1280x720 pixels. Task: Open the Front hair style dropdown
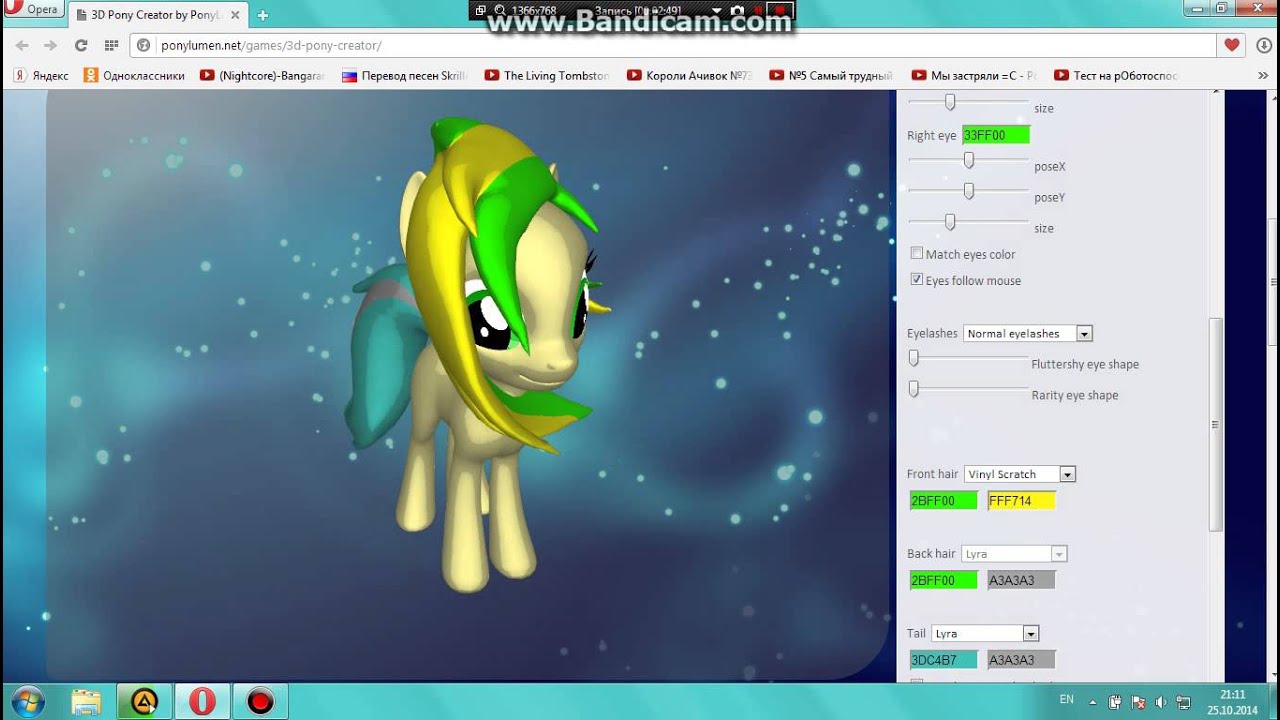(1019, 474)
